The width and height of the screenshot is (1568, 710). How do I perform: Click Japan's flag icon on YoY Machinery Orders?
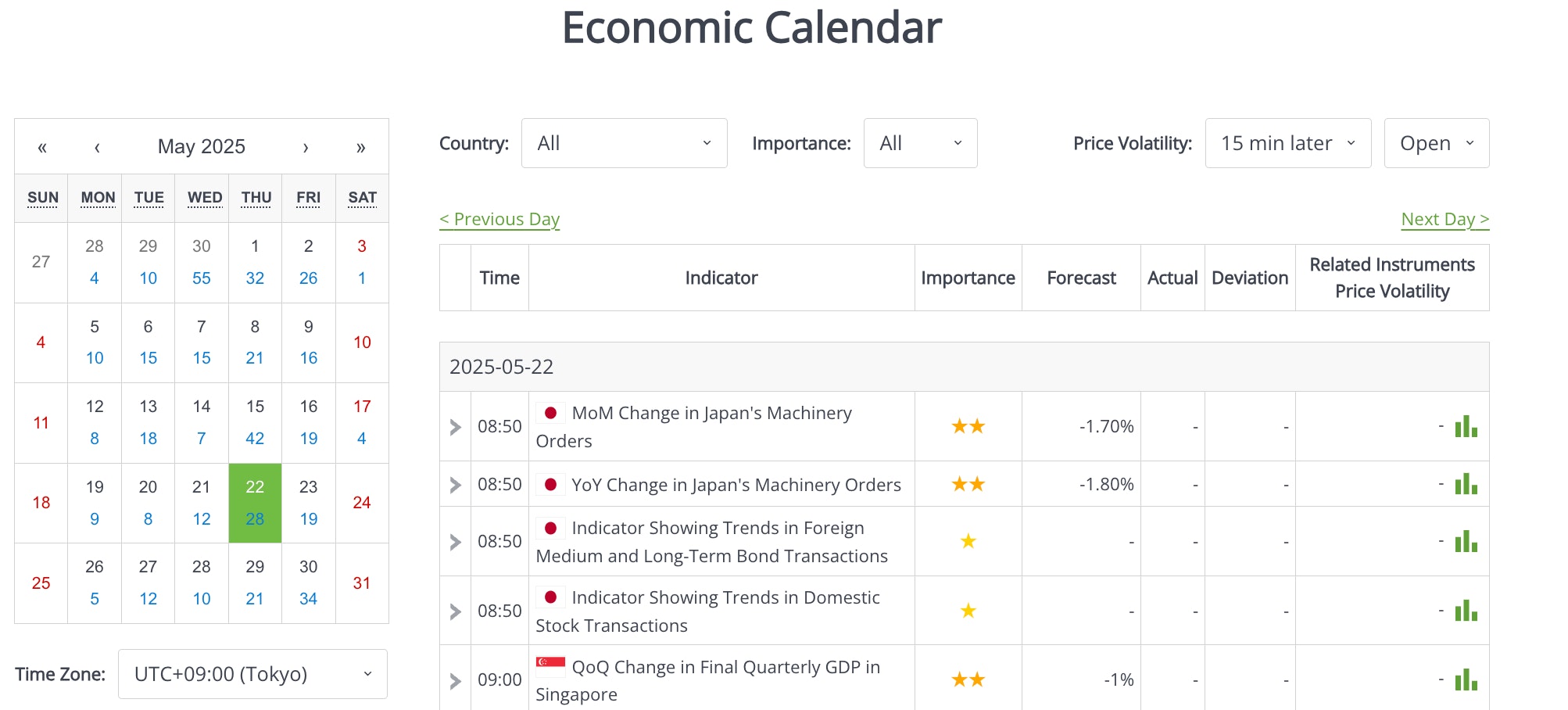tap(553, 484)
